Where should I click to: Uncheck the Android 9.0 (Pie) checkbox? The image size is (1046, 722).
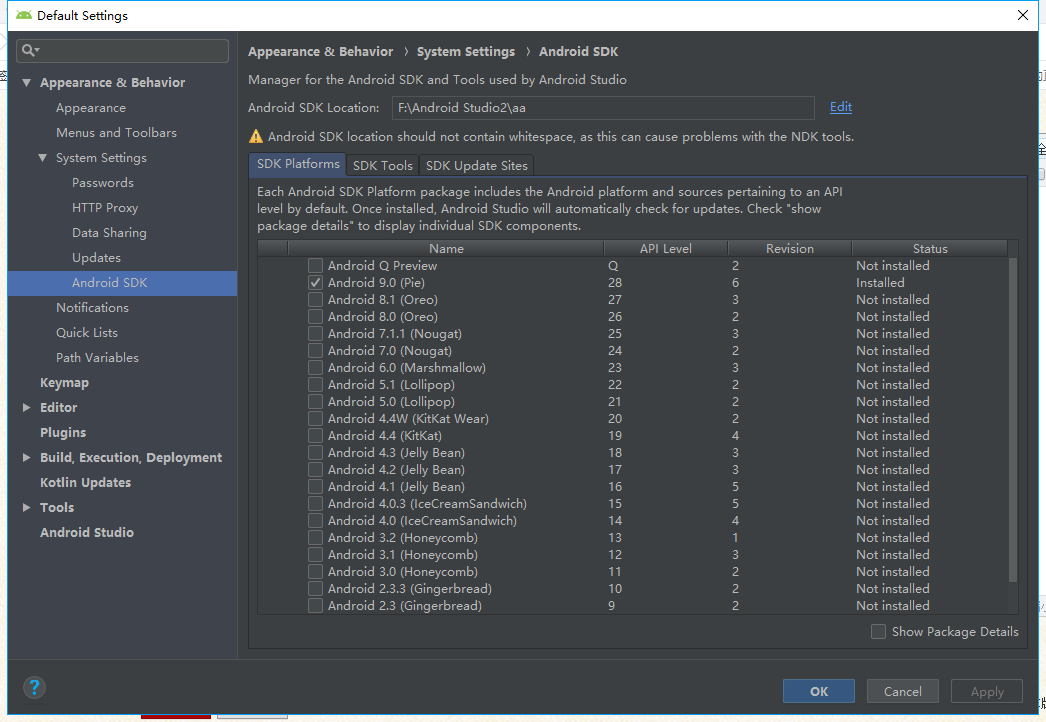point(316,283)
